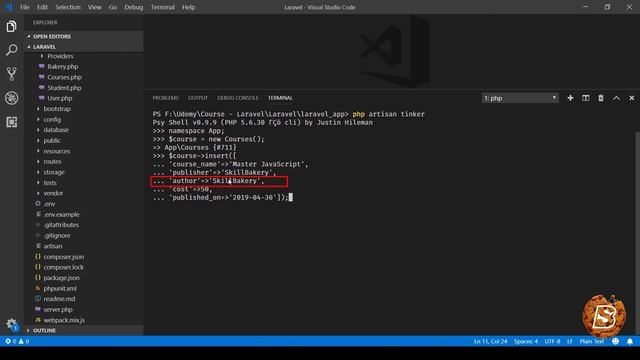Screen dimensions: 640x360
Task: Create a new terminal with plus icon
Action: [570, 98]
